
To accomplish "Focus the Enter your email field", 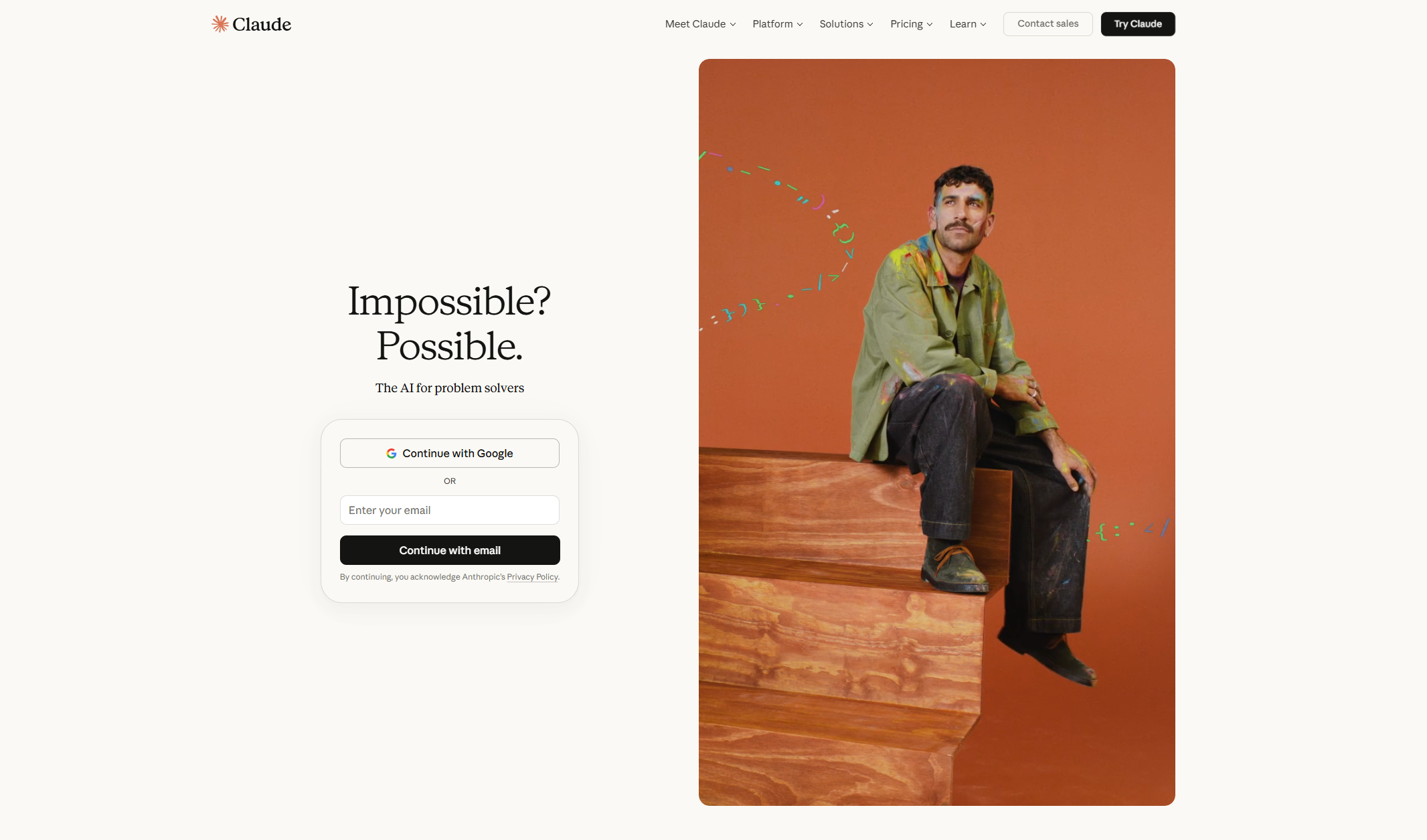I will (x=450, y=510).
